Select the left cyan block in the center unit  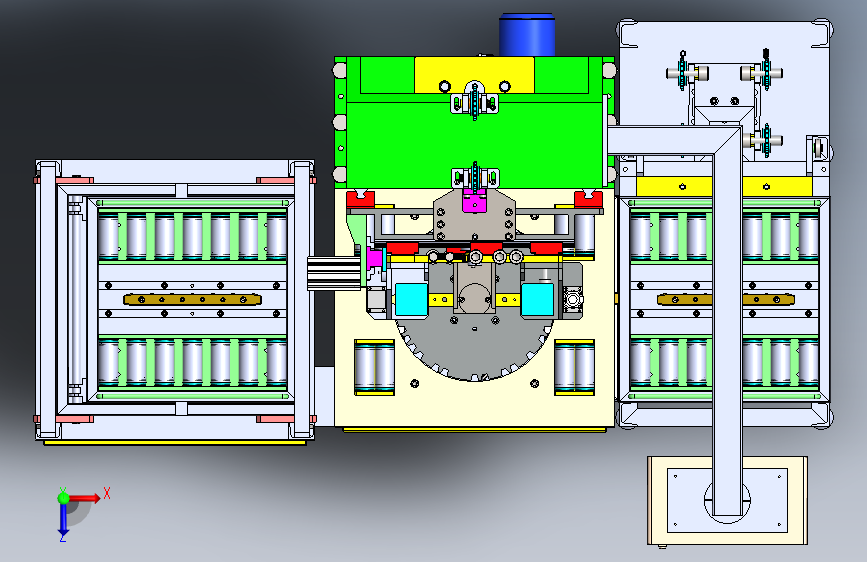411,300
